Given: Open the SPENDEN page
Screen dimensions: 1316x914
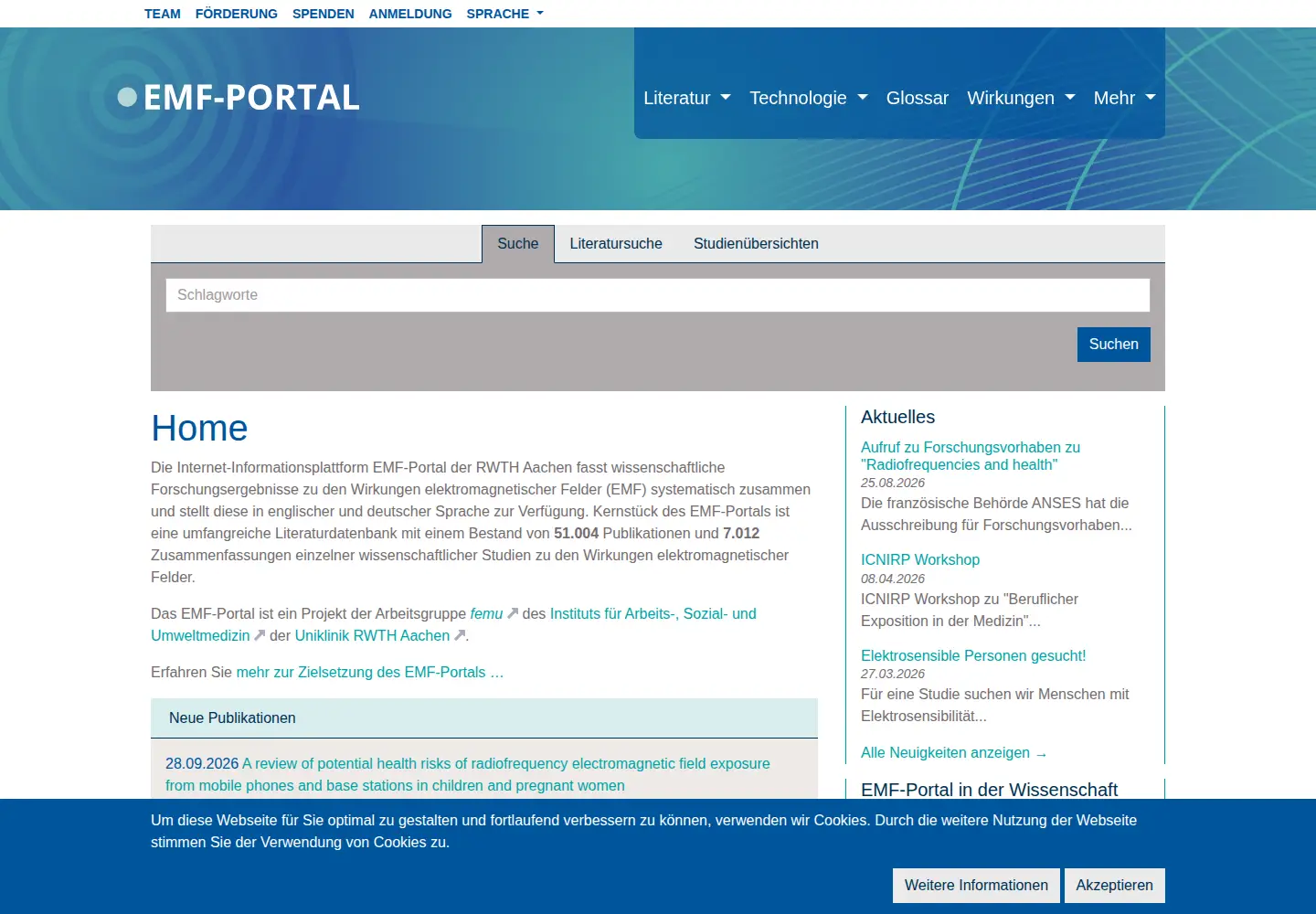Looking at the screenshot, I should tap(324, 14).
